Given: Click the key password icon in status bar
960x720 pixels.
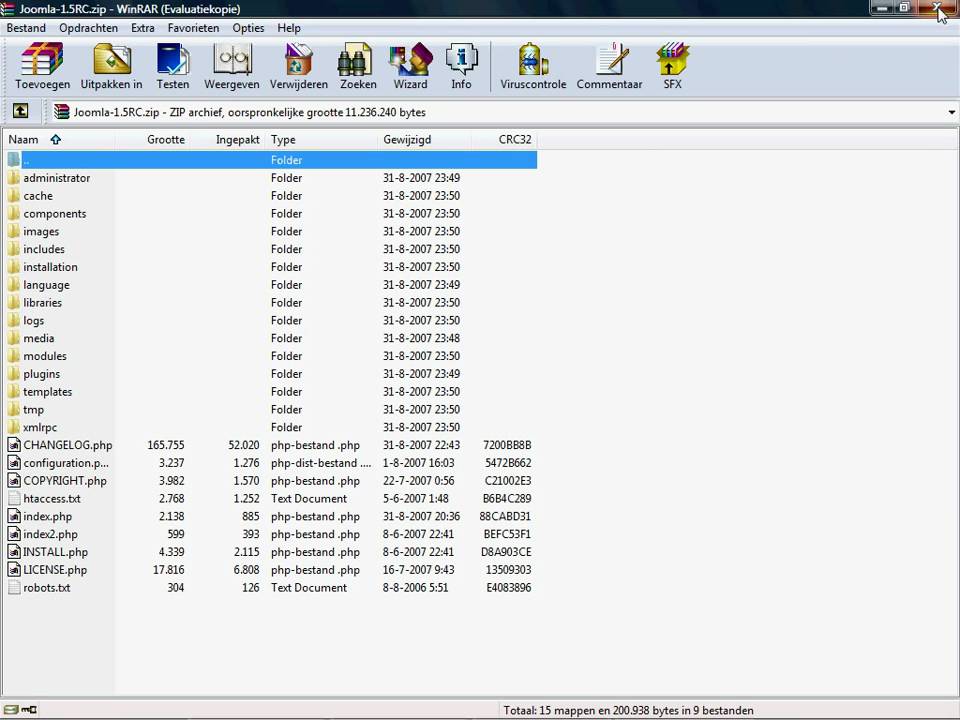Looking at the screenshot, I should point(29,710).
